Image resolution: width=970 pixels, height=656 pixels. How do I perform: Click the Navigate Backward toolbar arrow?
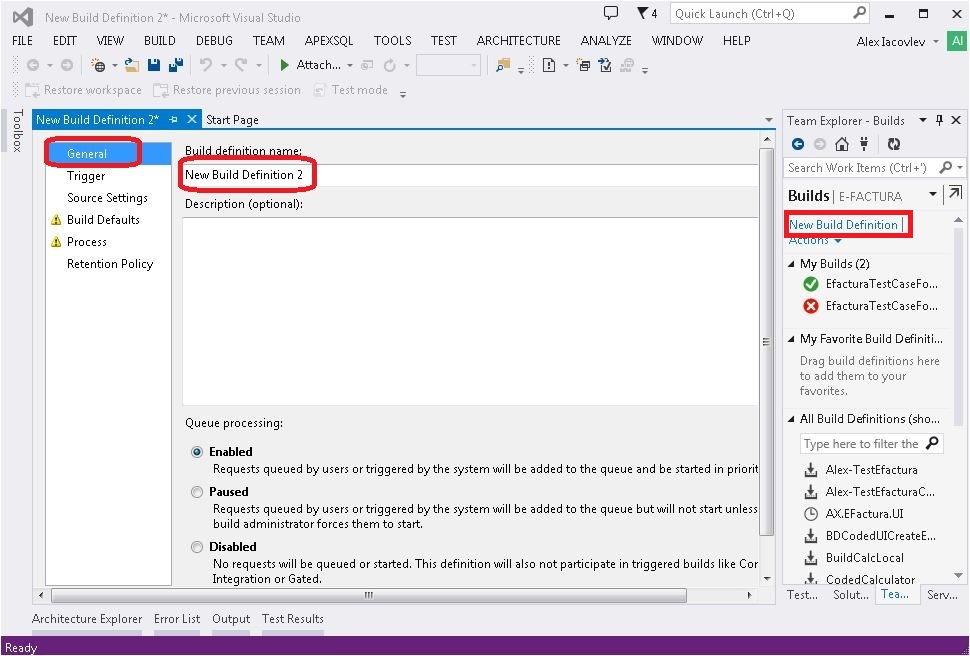[x=33, y=65]
